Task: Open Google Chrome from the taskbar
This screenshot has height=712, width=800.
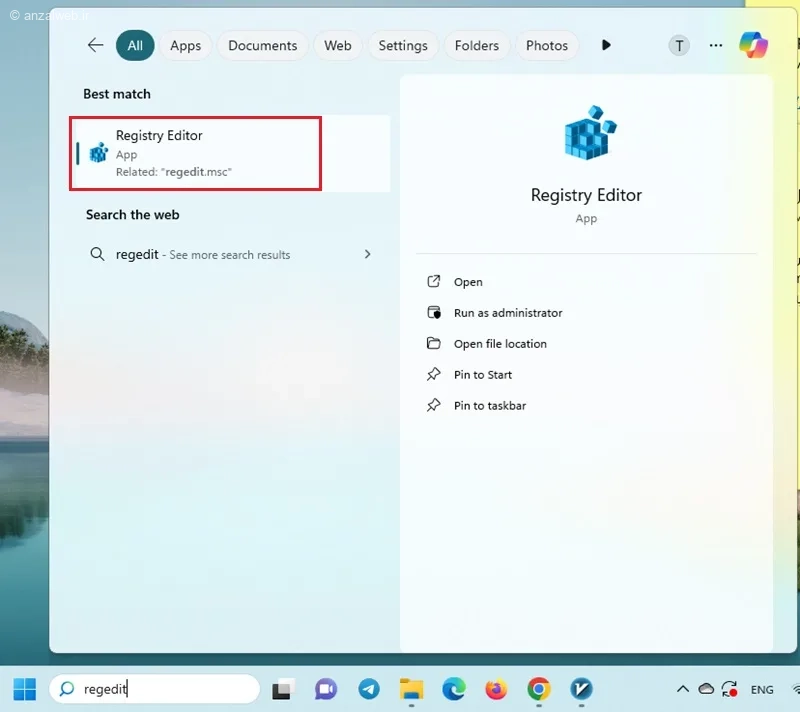Action: click(x=539, y=689)
